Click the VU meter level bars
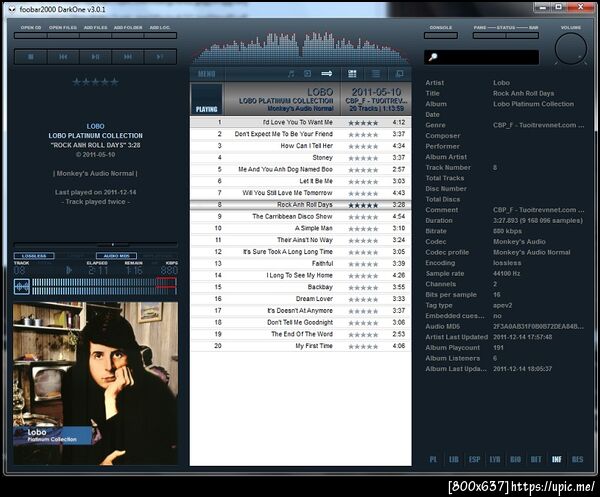 (104, 287)
